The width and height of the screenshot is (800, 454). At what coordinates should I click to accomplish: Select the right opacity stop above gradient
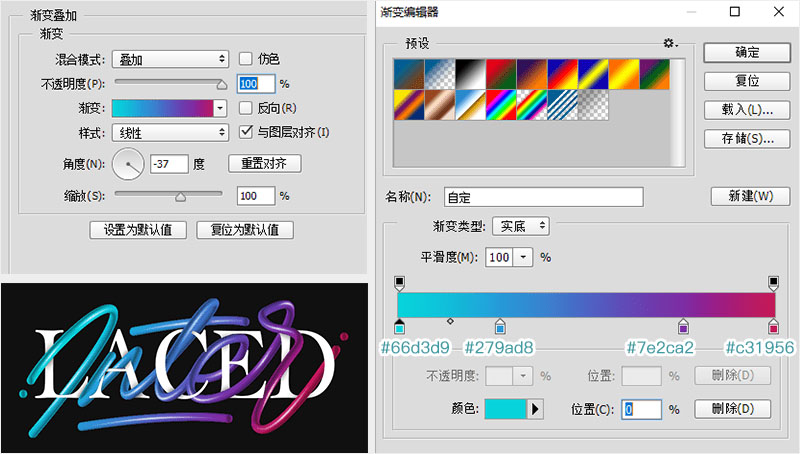coord(773,283)
